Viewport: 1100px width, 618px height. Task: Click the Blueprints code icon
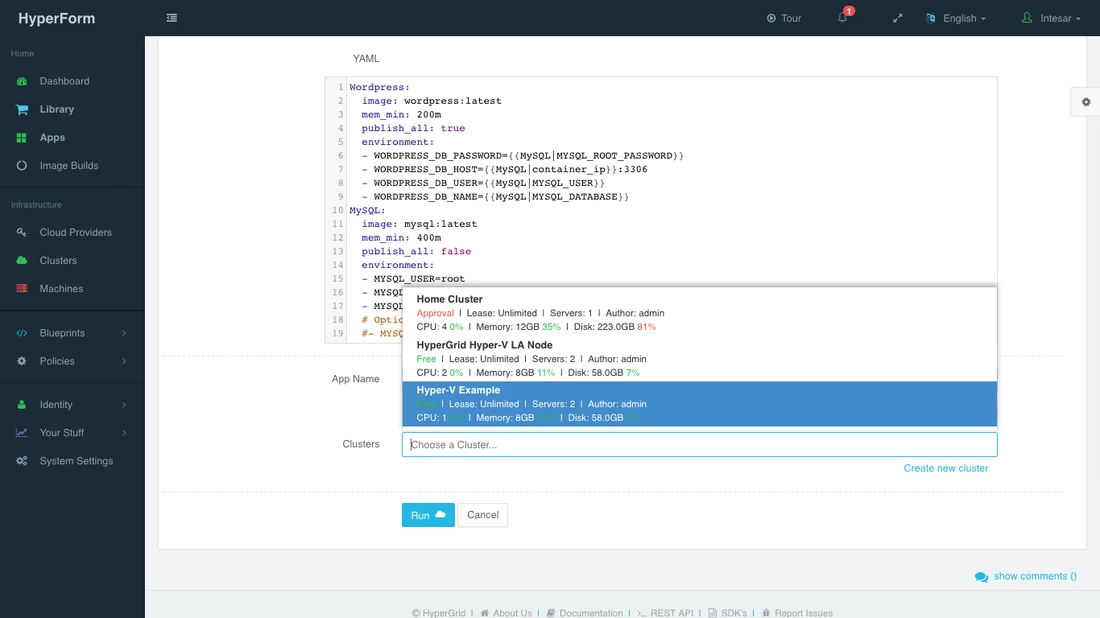coord(22,333)
